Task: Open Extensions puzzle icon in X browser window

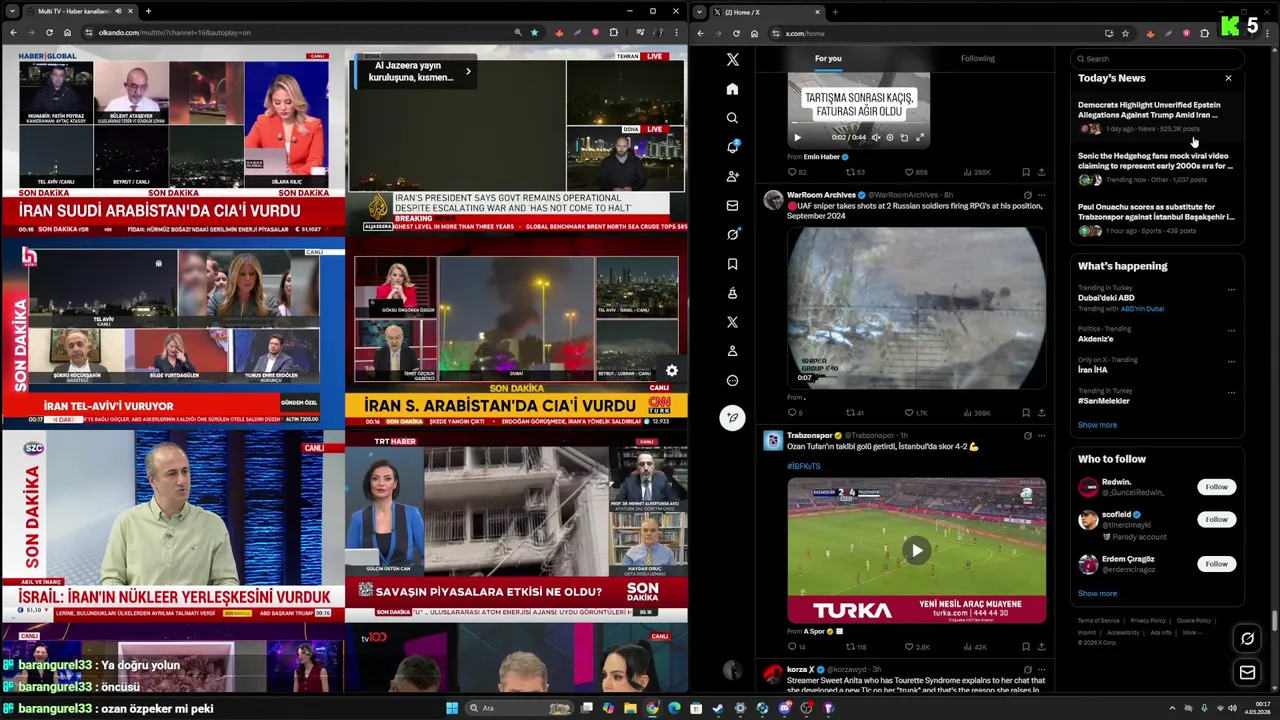Action: point(1204,33)
